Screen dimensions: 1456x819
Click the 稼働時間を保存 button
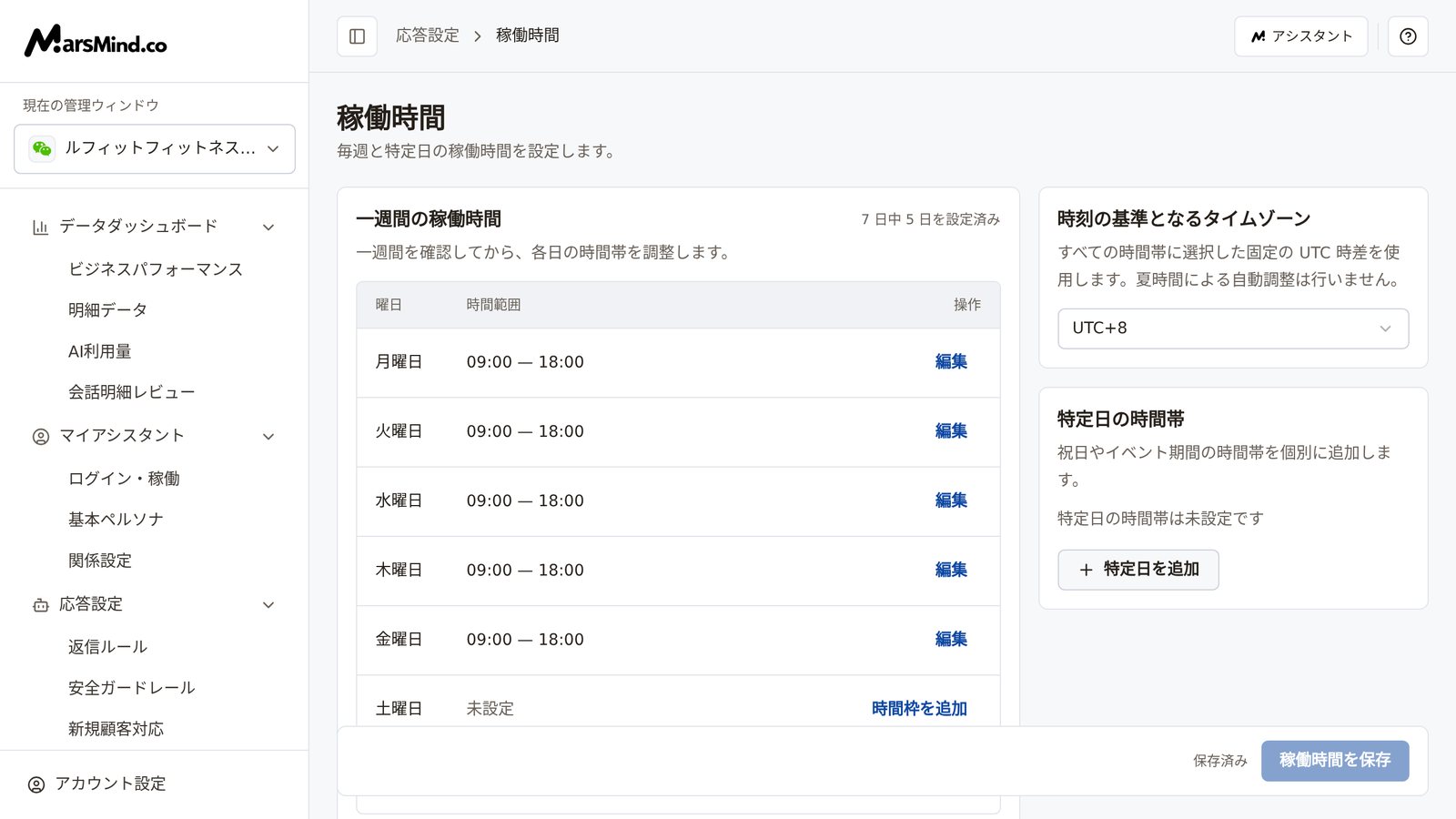(x=1335, y=761)
